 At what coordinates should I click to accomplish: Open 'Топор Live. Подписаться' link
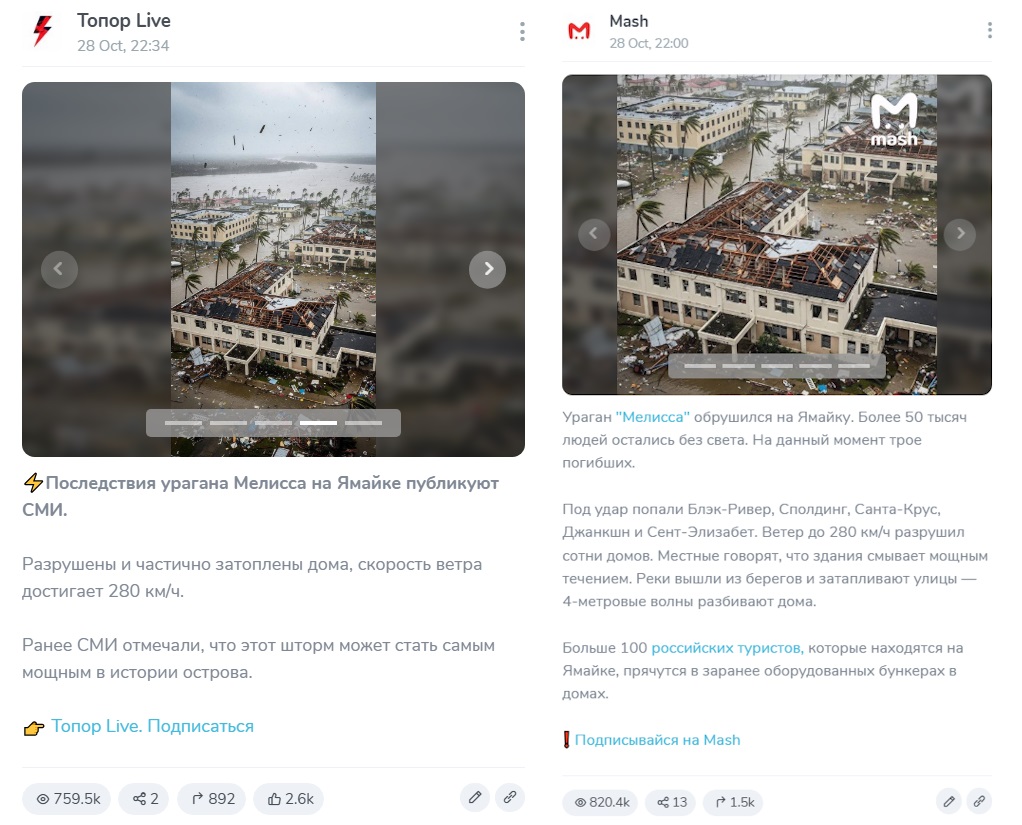153,726
